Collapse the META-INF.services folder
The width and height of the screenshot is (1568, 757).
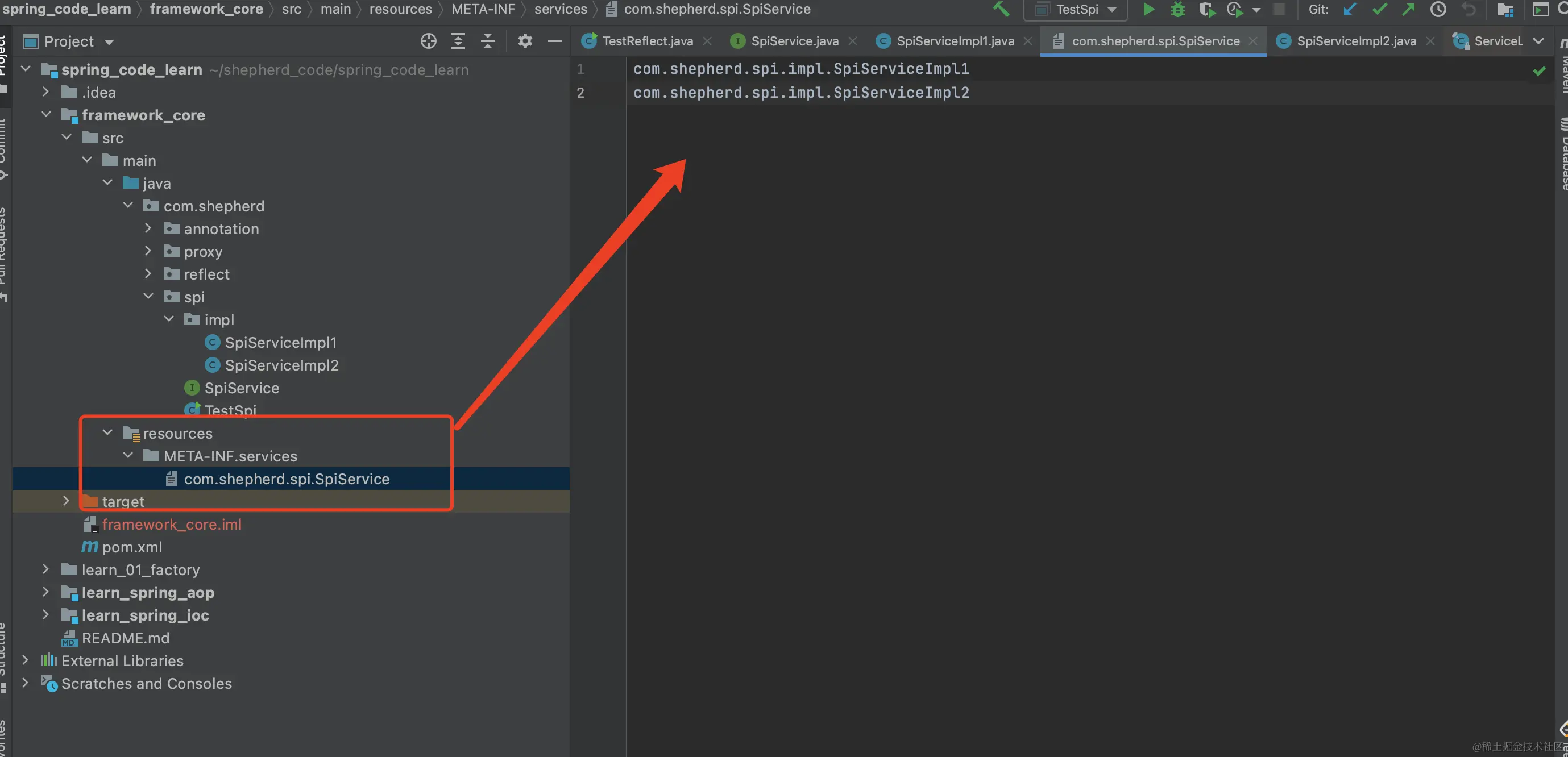(x=128, y=456)
